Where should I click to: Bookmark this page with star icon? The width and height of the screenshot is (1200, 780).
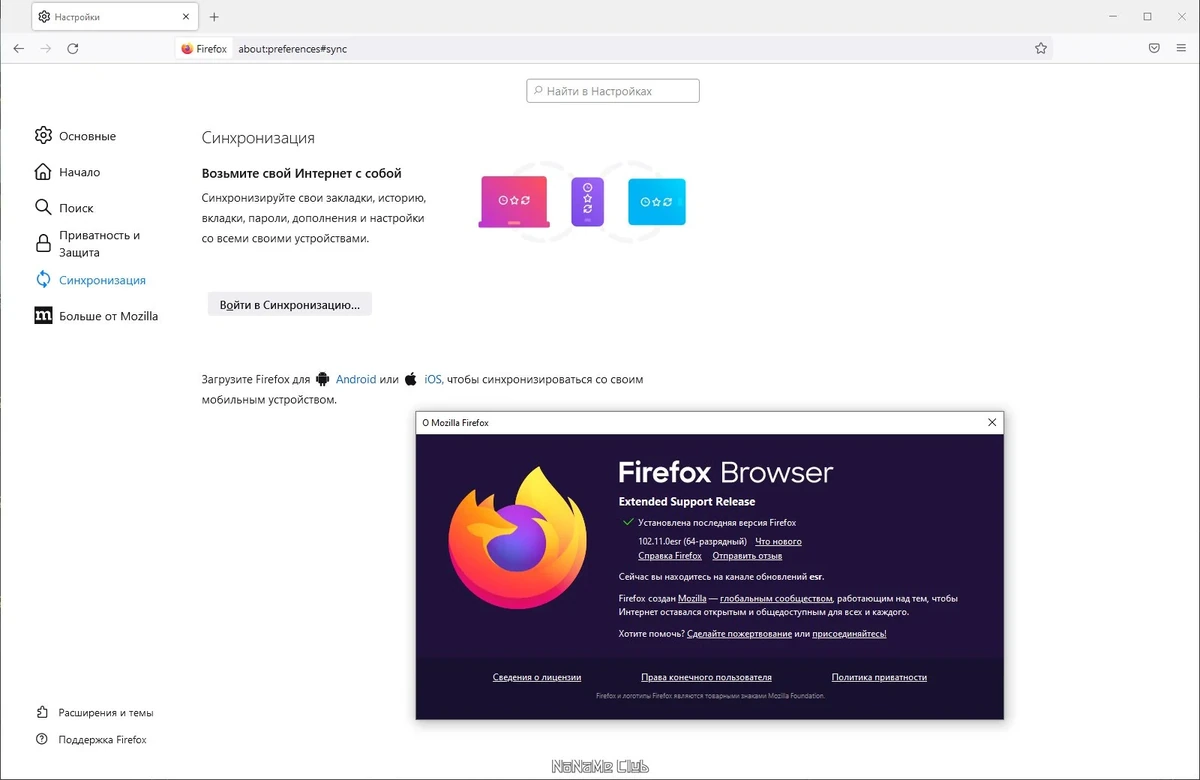(x=1041, y=48)
